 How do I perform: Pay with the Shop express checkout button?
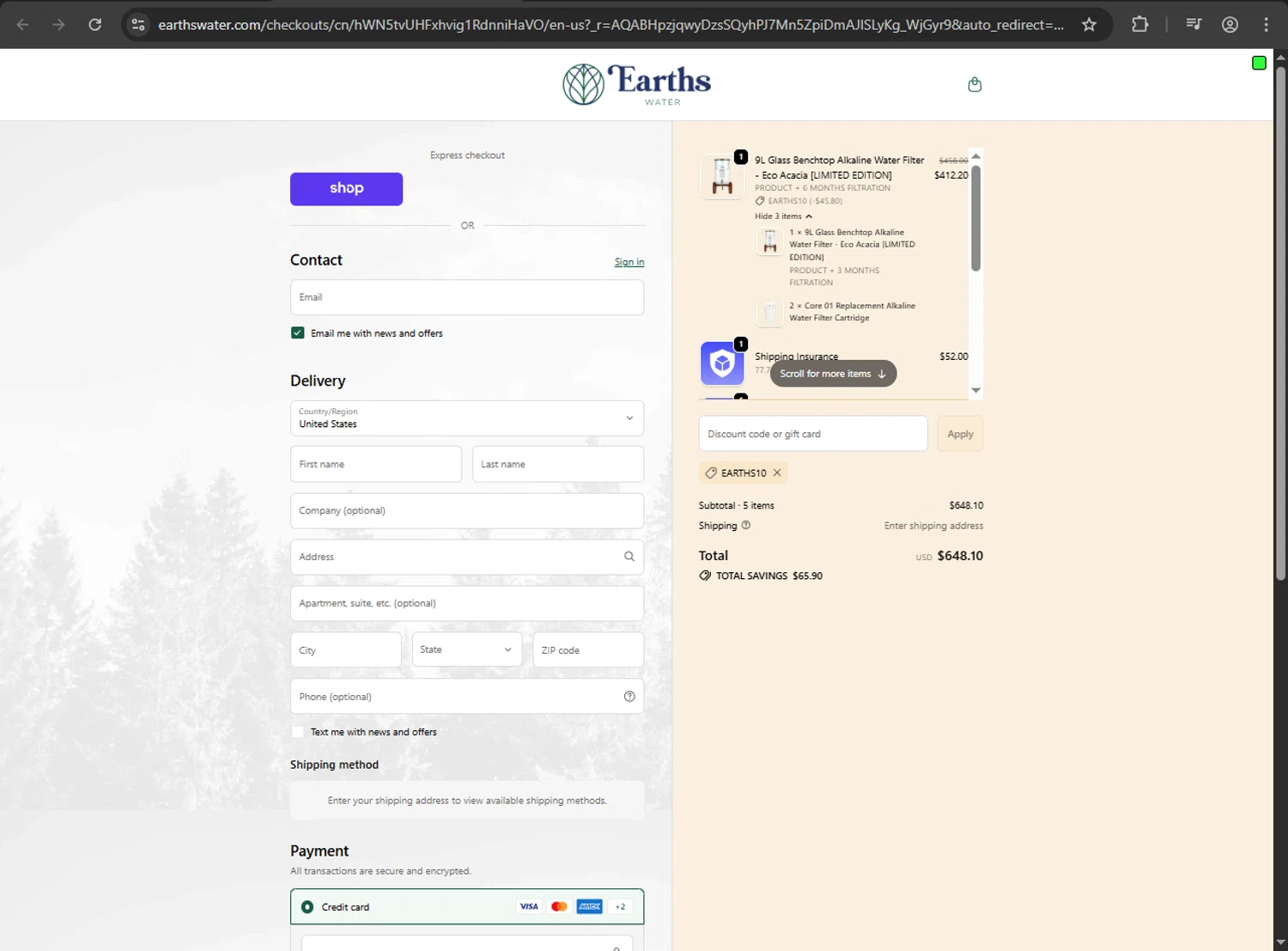click(346, 189)
